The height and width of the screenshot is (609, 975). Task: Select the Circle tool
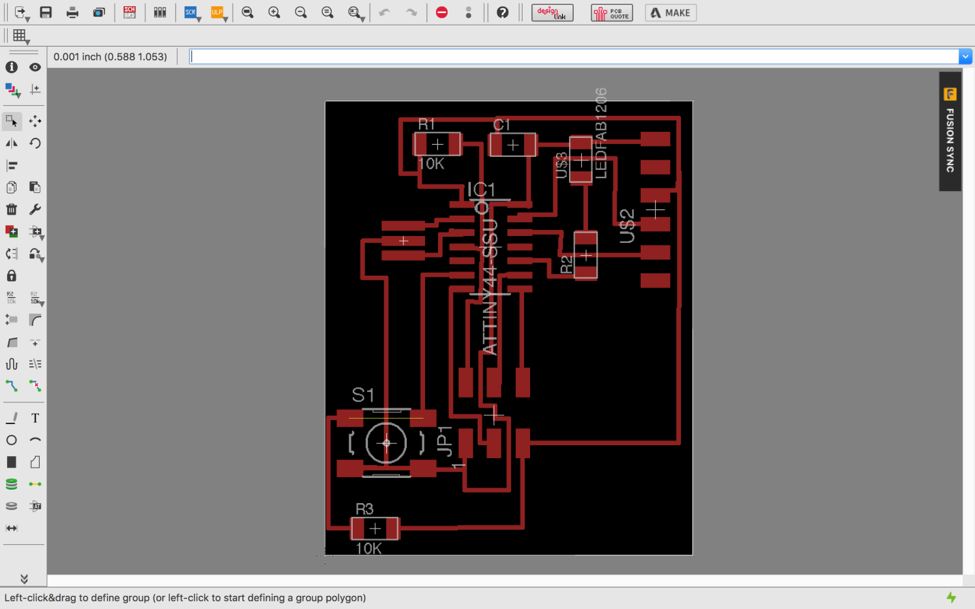click(x=11, y=440)
